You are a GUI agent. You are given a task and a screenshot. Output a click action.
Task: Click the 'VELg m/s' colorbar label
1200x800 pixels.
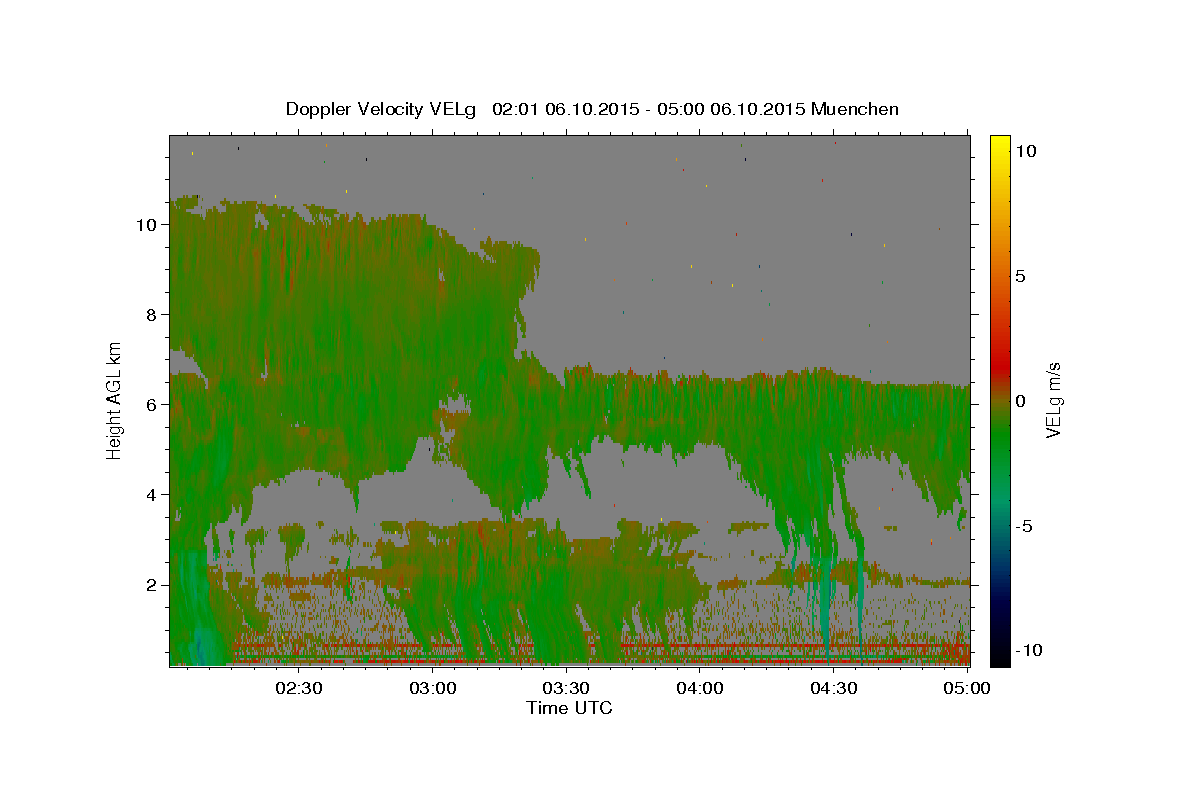click(1053, 401)
